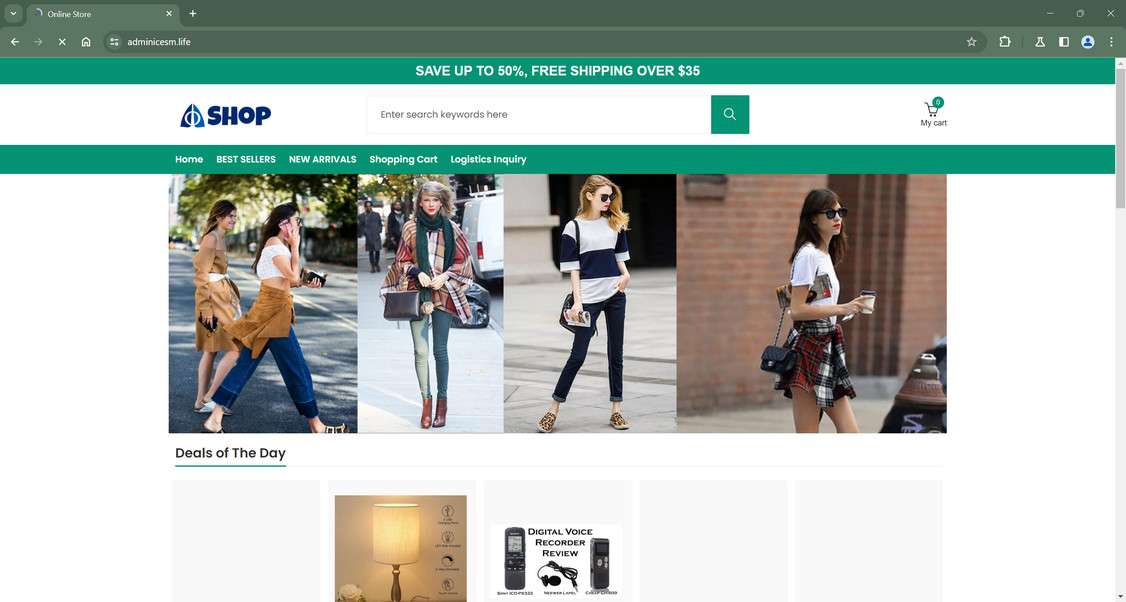1126x602 pixels.
Task: Click the search keywords input field
Action: 539,114
